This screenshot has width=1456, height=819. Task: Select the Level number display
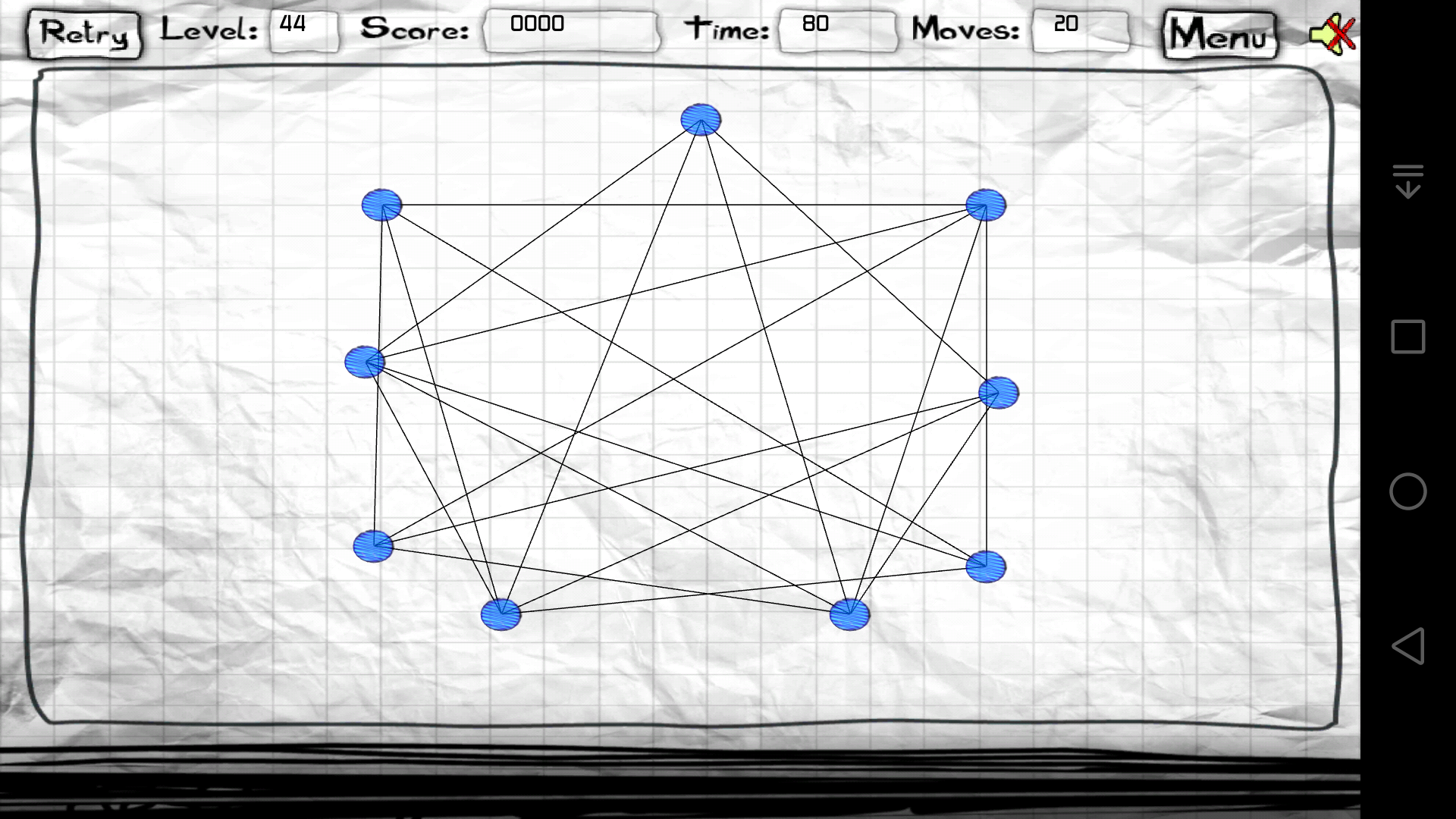294,27
